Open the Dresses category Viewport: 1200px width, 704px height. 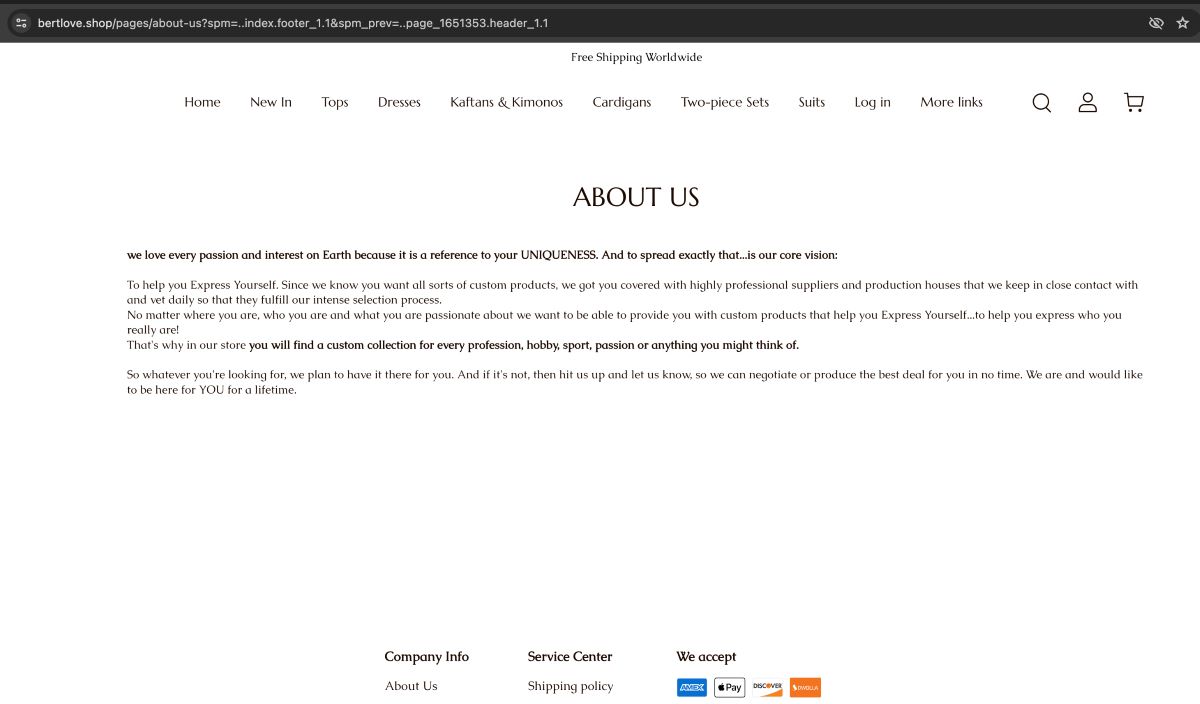pyautogui.click(x=399, y=102)
